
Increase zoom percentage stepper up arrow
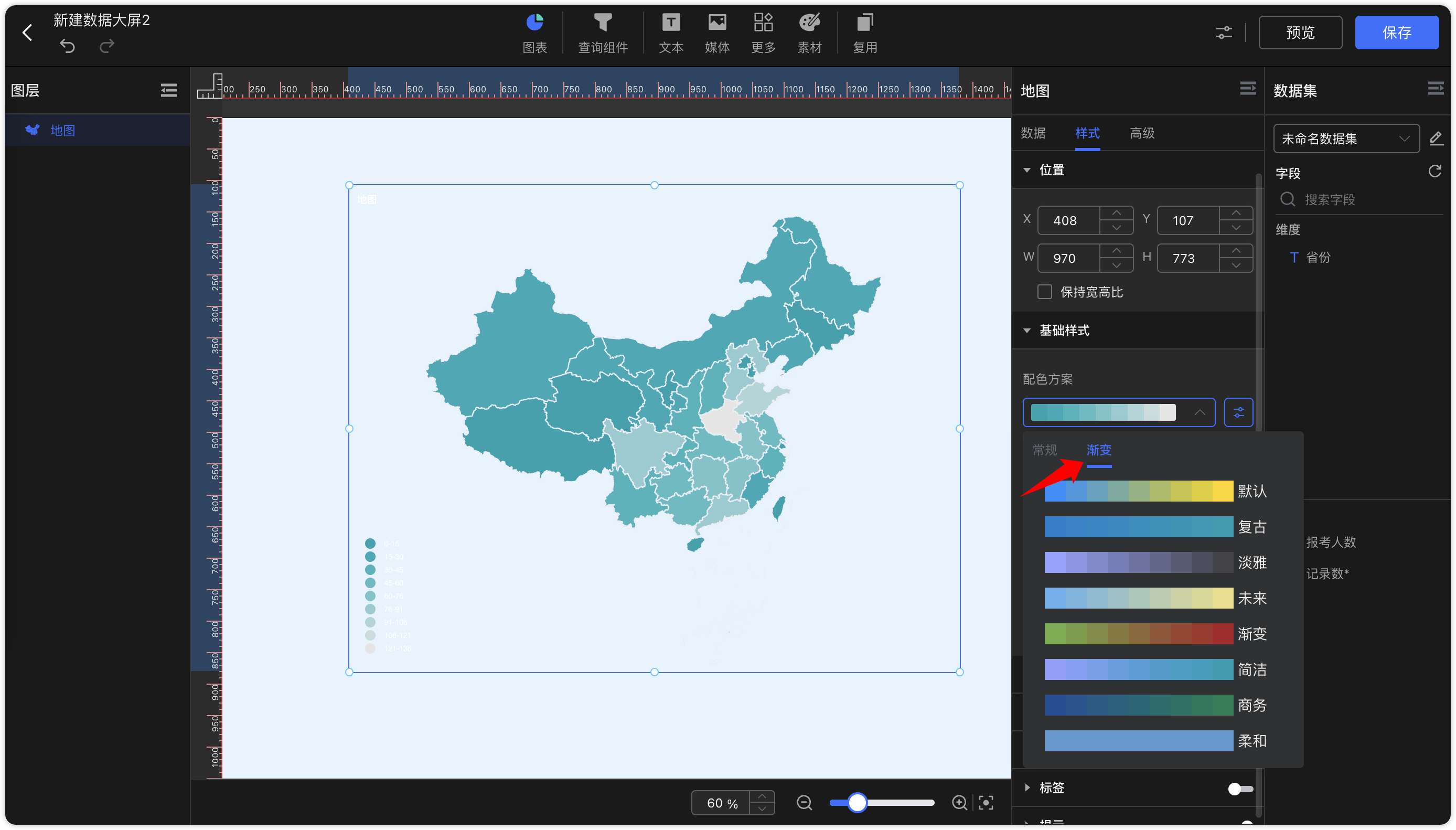(762, 796)
